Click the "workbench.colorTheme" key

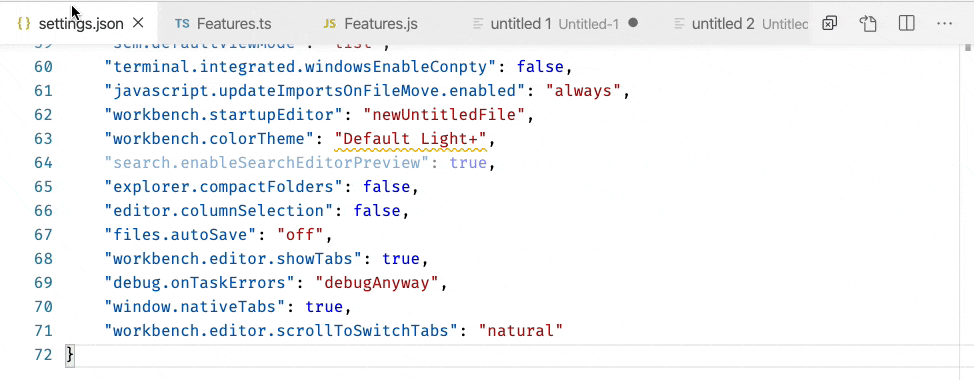pyautogui.click(x=209, y=138)
